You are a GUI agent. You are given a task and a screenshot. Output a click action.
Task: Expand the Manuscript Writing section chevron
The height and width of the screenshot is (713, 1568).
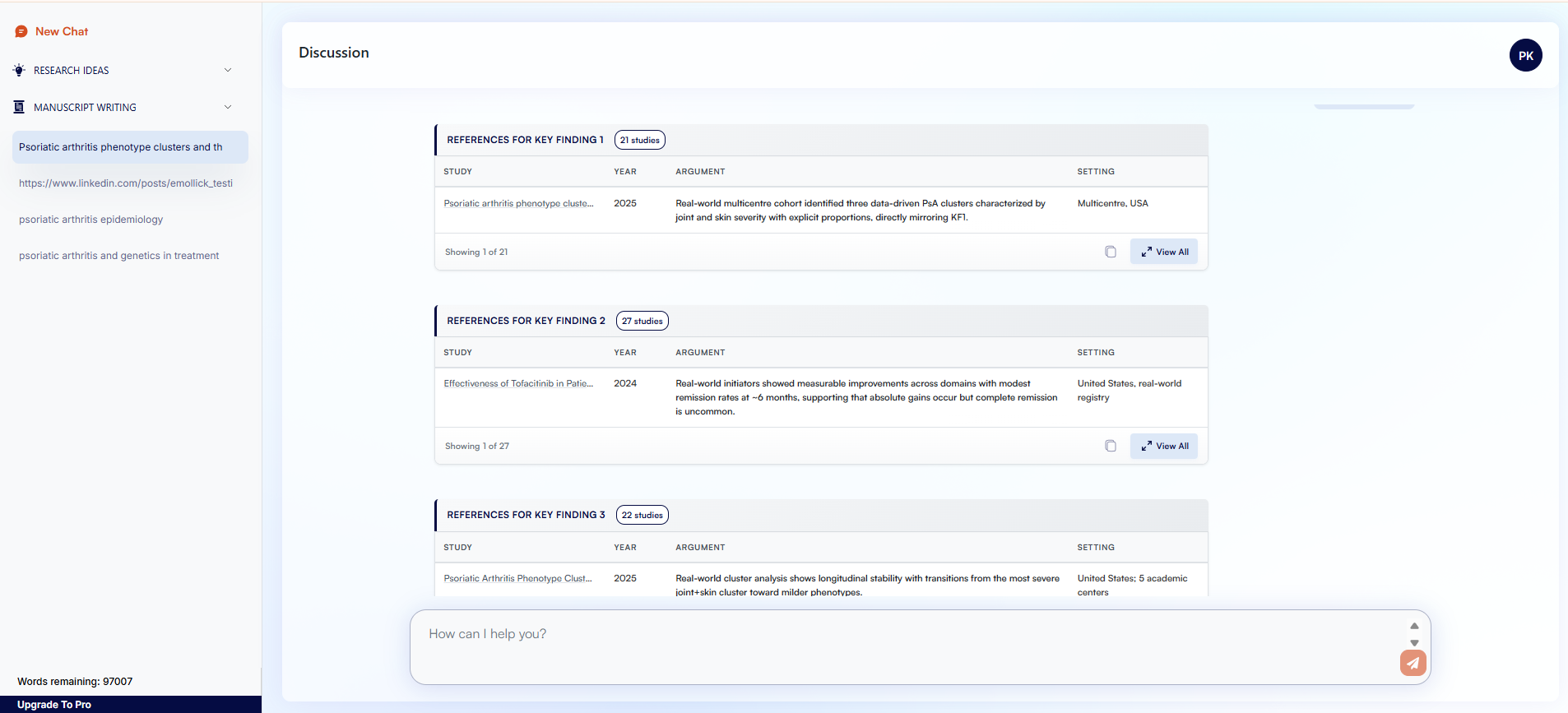tap(228, 107)
